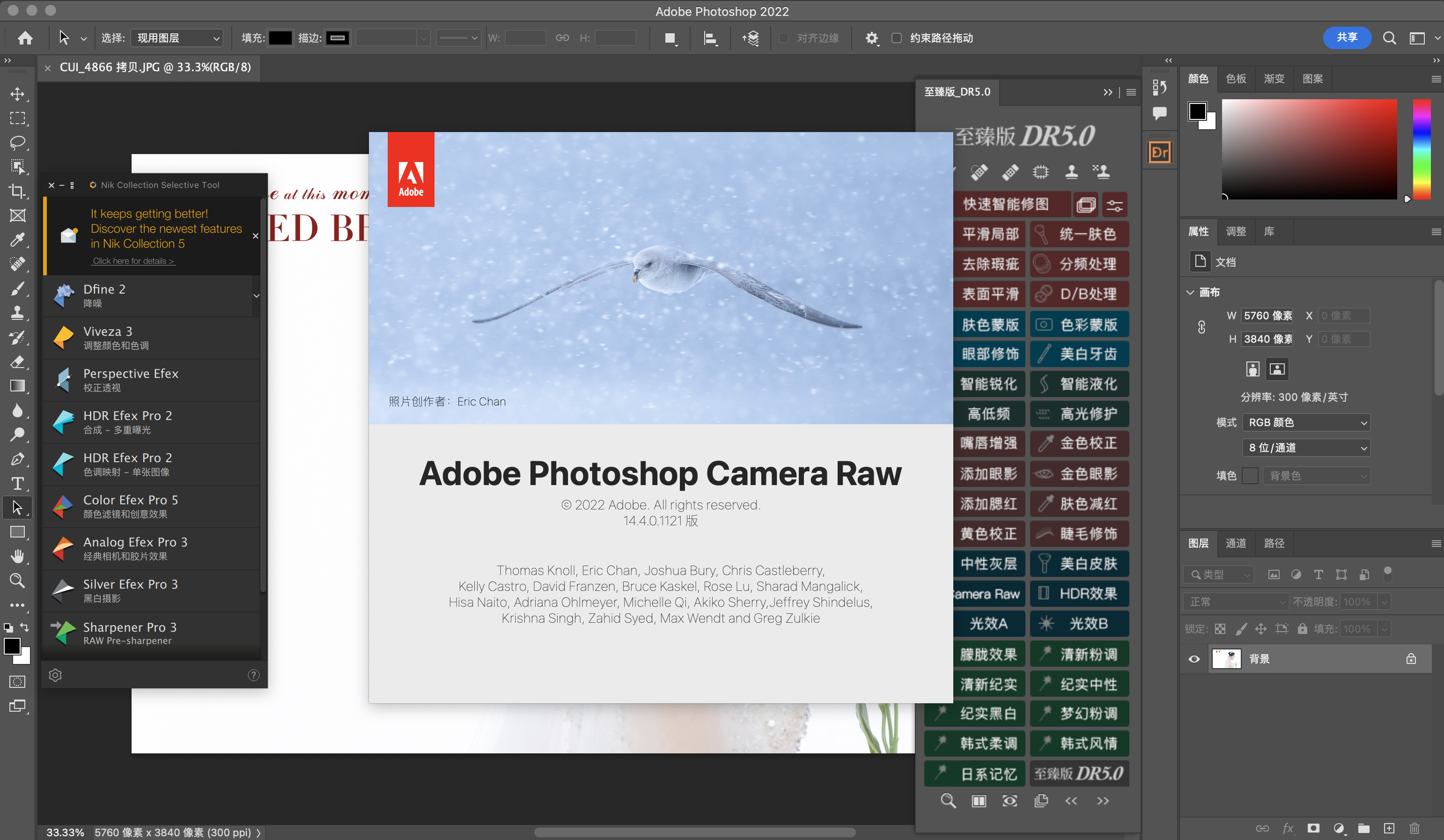1444x840 pixels.
Task: Open the DR5.0 panel icon
Action: point(1159,153)
